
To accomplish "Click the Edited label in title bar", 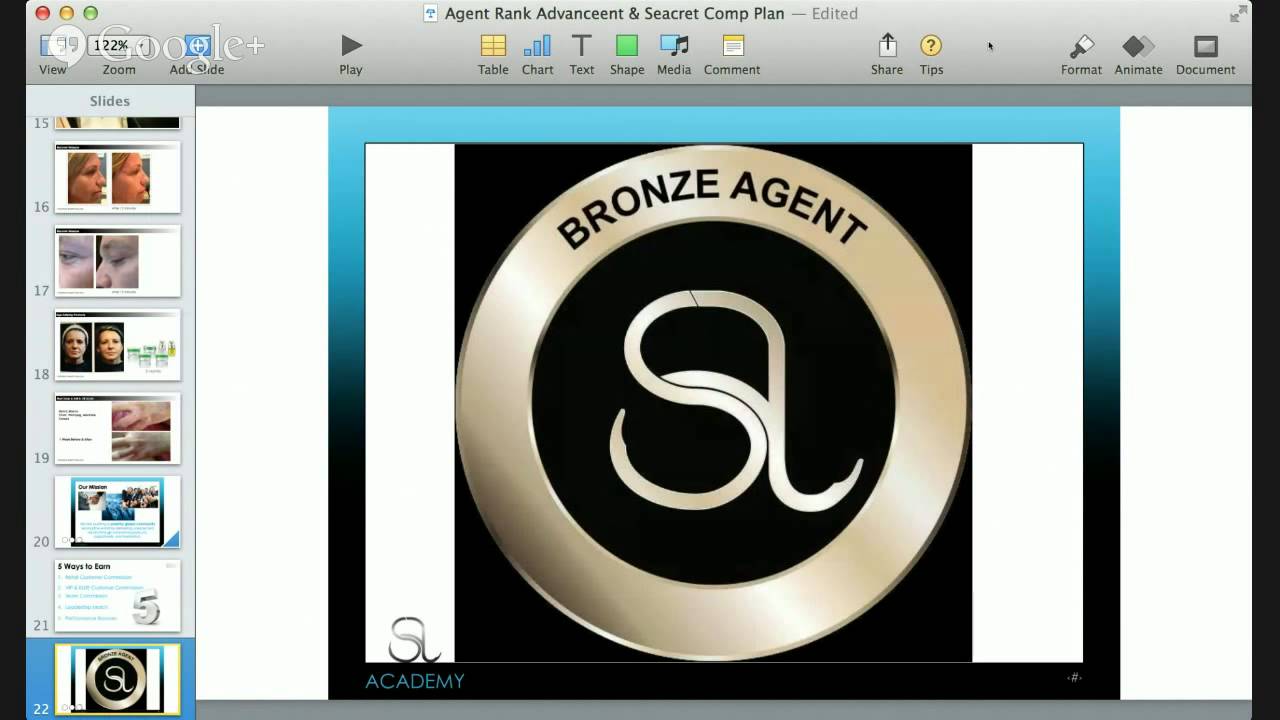I will (835, 13).
